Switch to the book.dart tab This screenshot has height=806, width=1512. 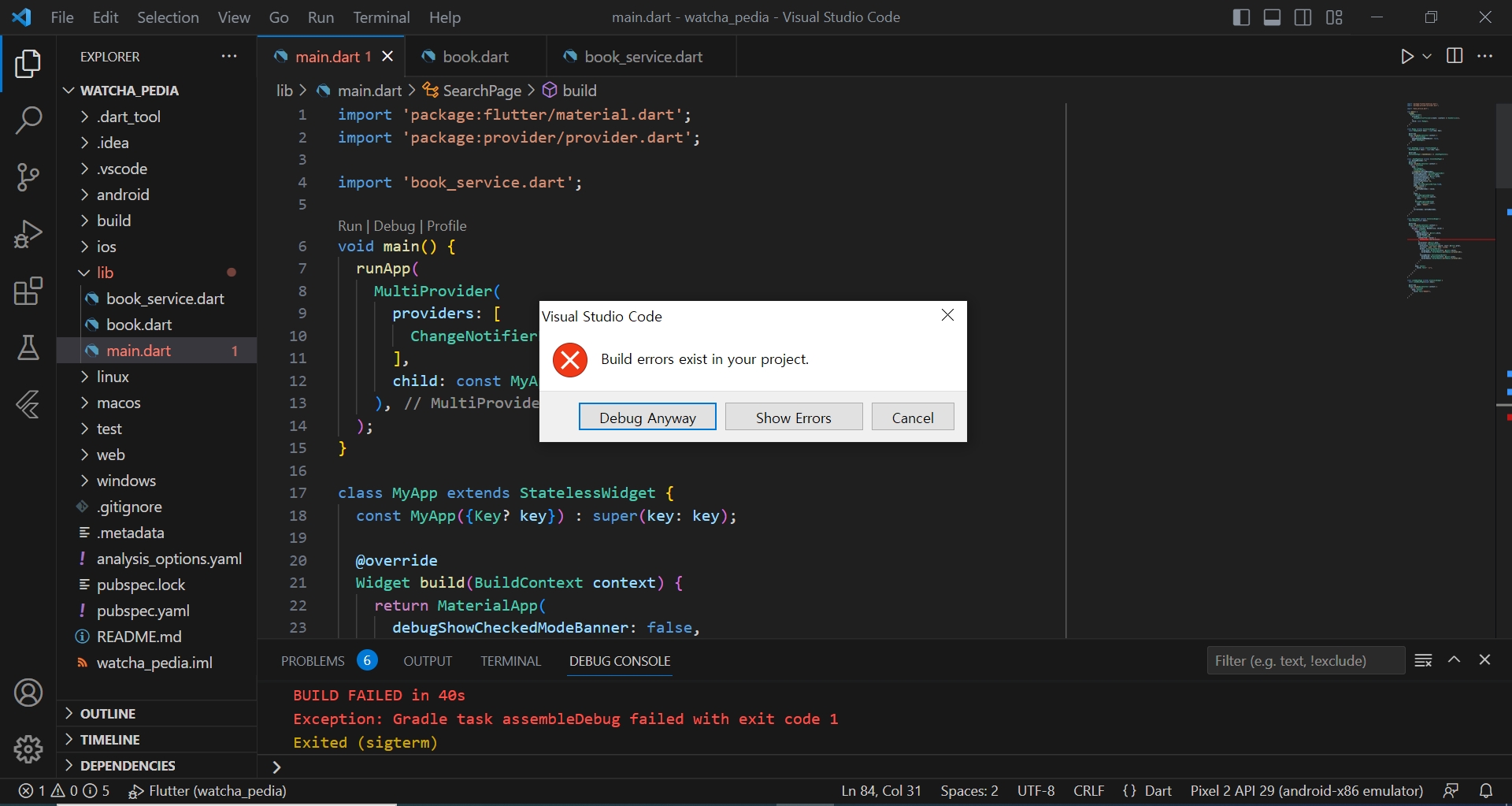(476, 57)
